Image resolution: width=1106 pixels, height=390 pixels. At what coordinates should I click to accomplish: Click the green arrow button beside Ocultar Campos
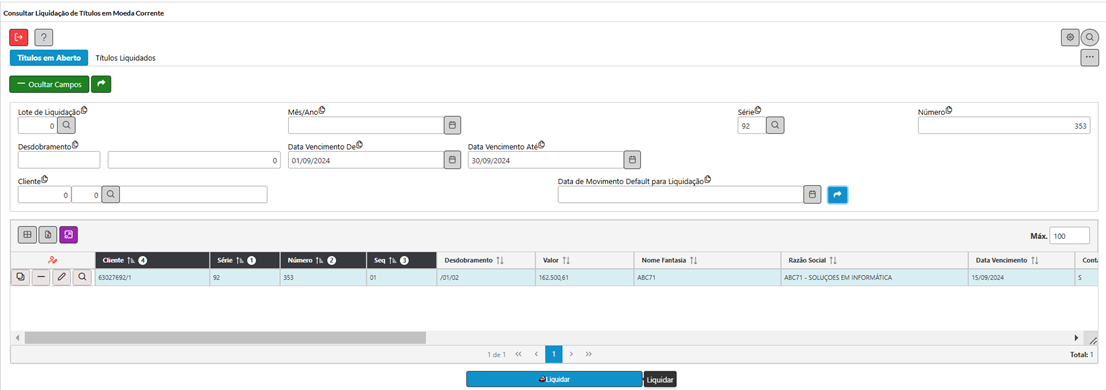(101, 84)
